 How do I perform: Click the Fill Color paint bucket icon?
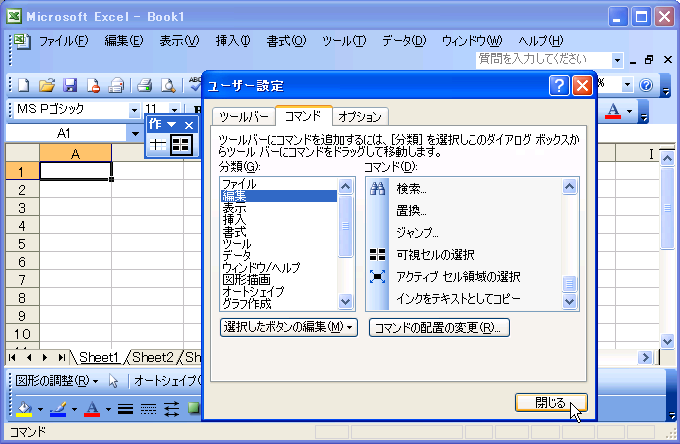click(x=24, y=408)
